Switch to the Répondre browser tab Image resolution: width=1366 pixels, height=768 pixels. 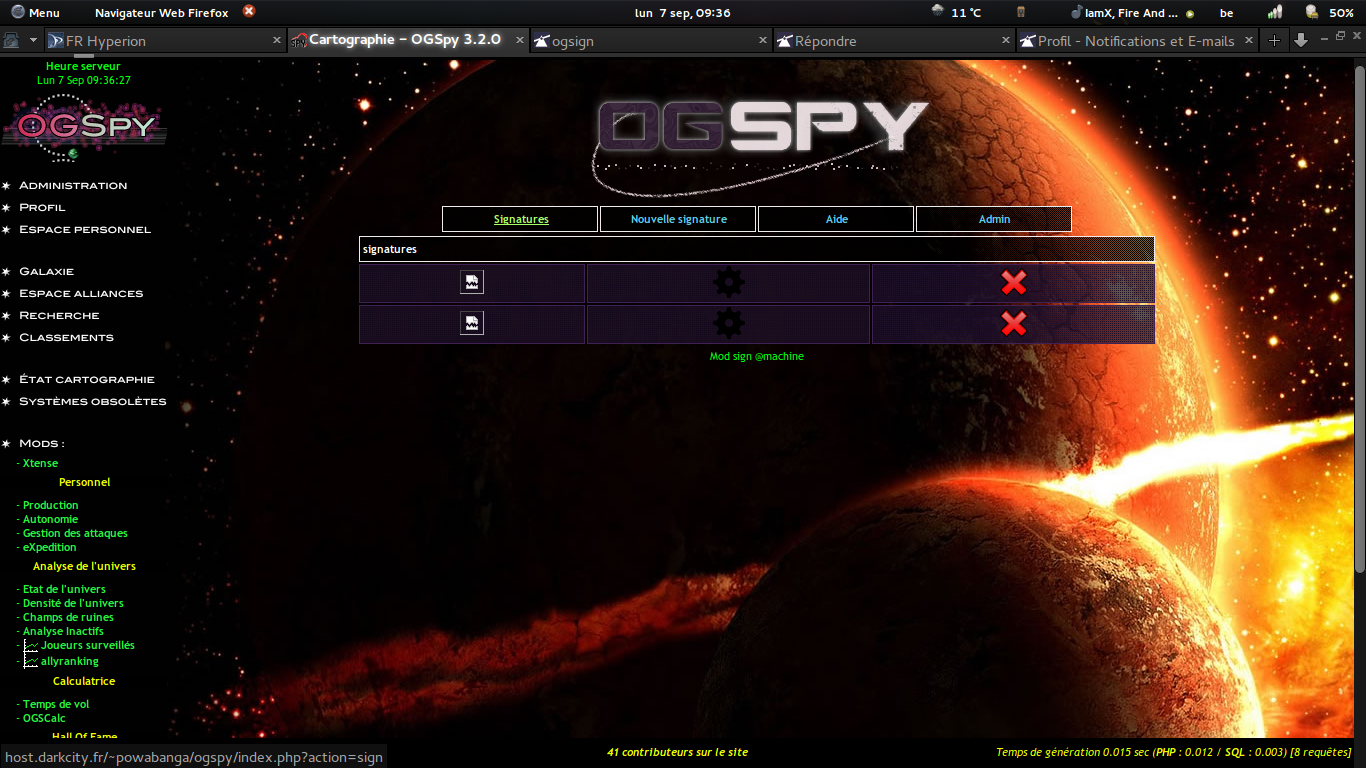(894, 41)
